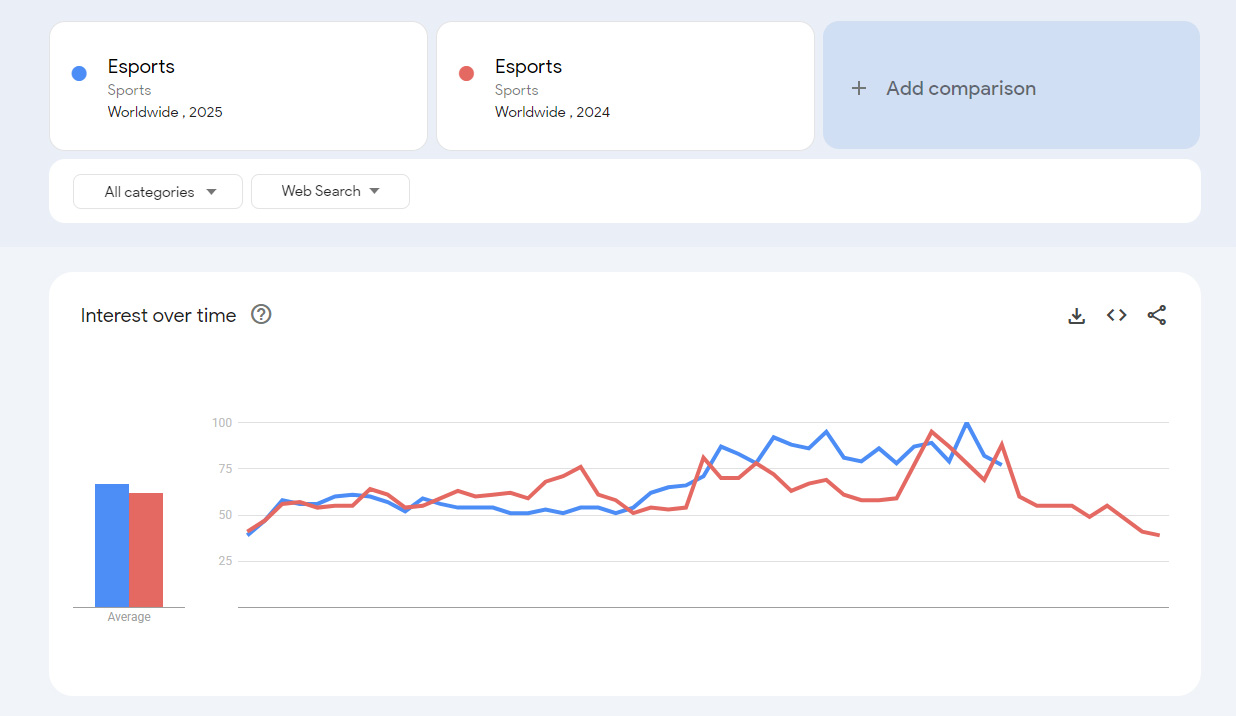1236x716 pixels.
Task: Click the Sports topic label under Esports 2025
Action: (130, 90)
